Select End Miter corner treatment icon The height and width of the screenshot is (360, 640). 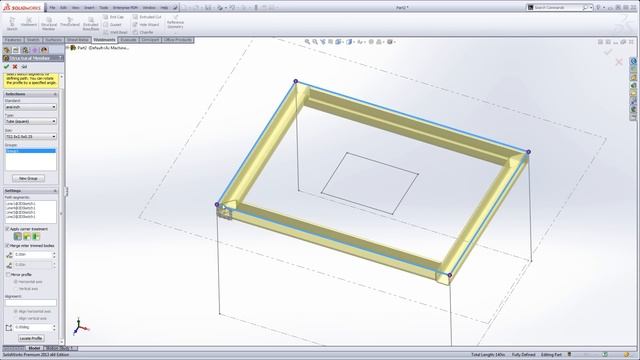18,236
